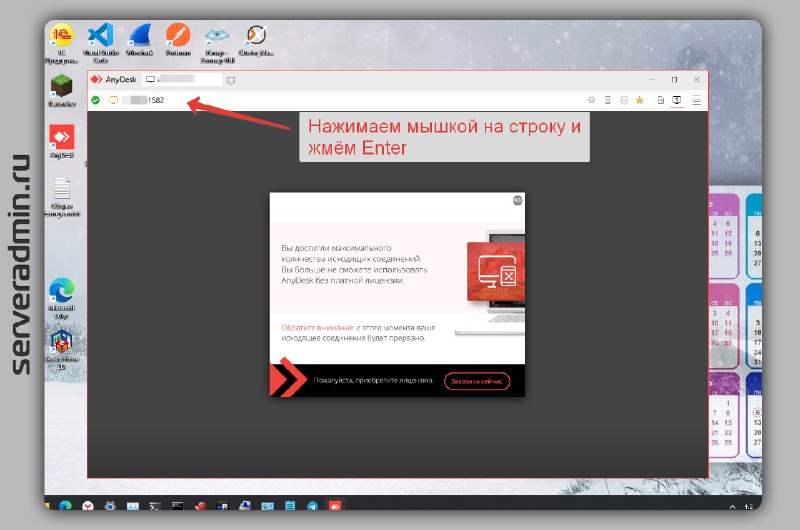
Task: Click the black command prompt taskbar icon
Action: tap(177, 506)
